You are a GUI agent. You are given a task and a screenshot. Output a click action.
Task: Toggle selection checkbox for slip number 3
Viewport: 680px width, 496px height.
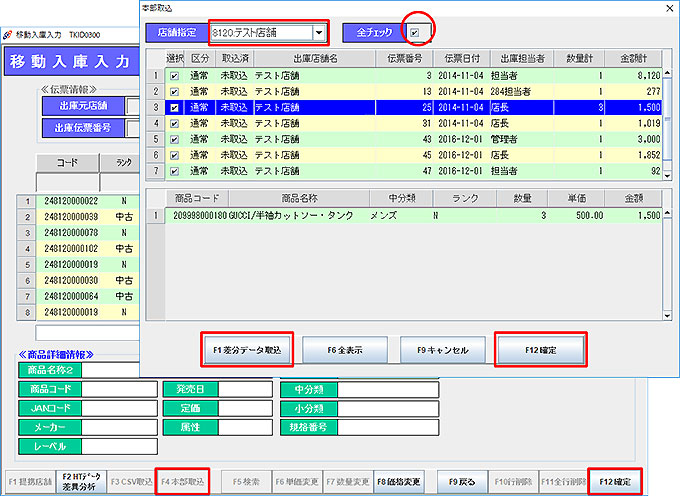pos(174,76)
